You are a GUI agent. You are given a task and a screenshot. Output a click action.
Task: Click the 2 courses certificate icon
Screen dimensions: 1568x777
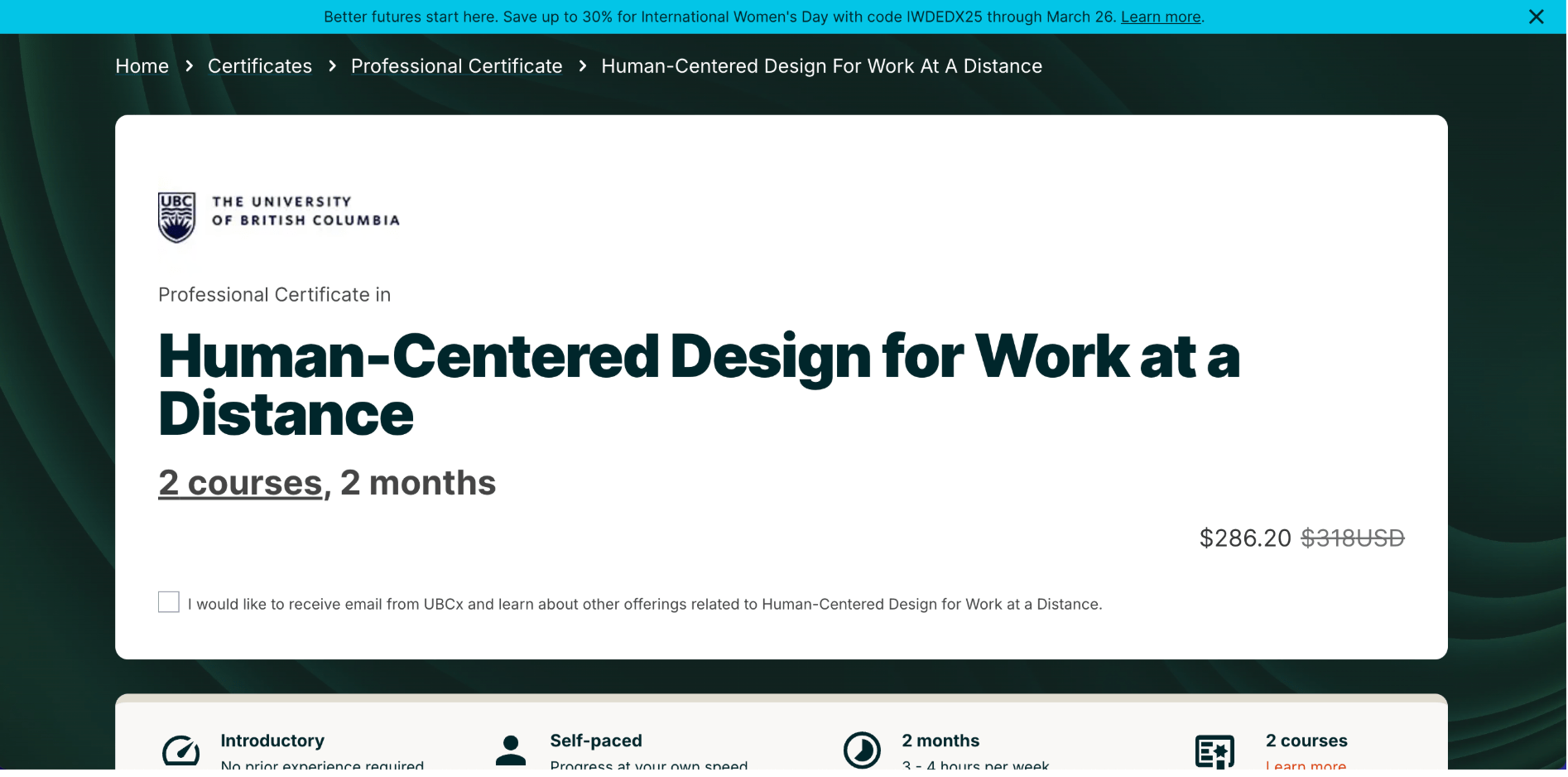coord(1214,751)
